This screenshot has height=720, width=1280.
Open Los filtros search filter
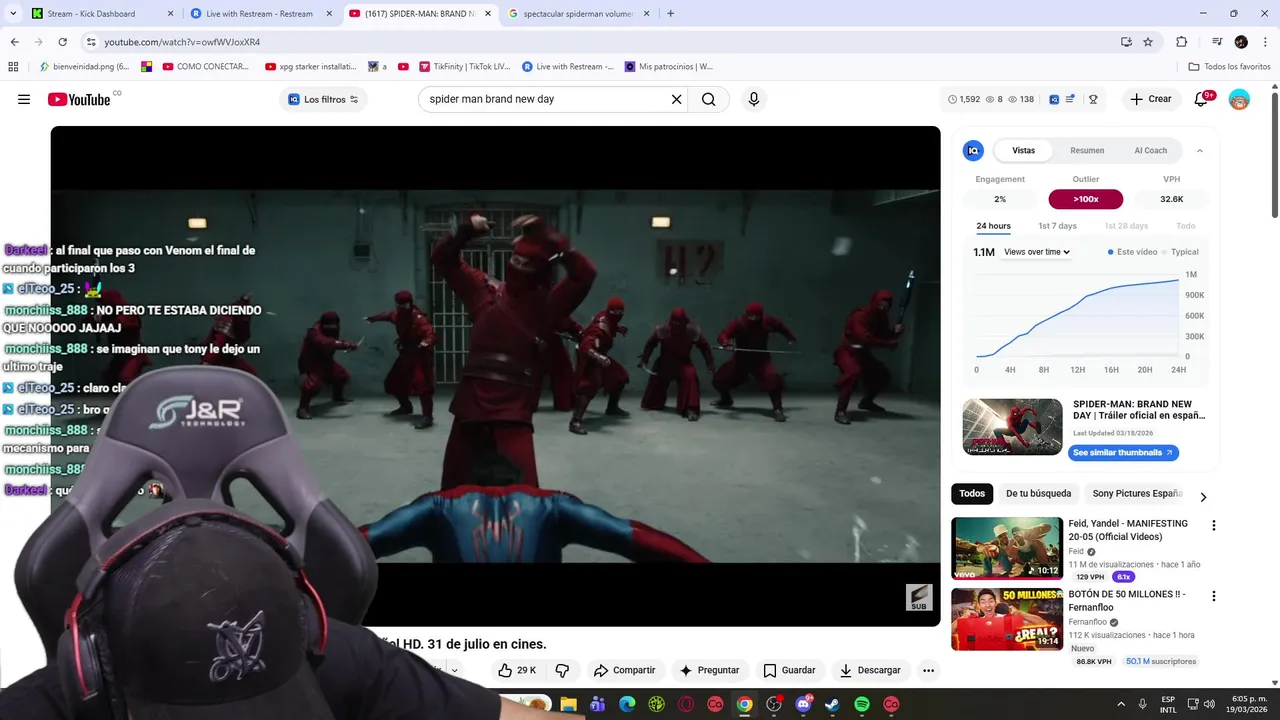point(323,99)
